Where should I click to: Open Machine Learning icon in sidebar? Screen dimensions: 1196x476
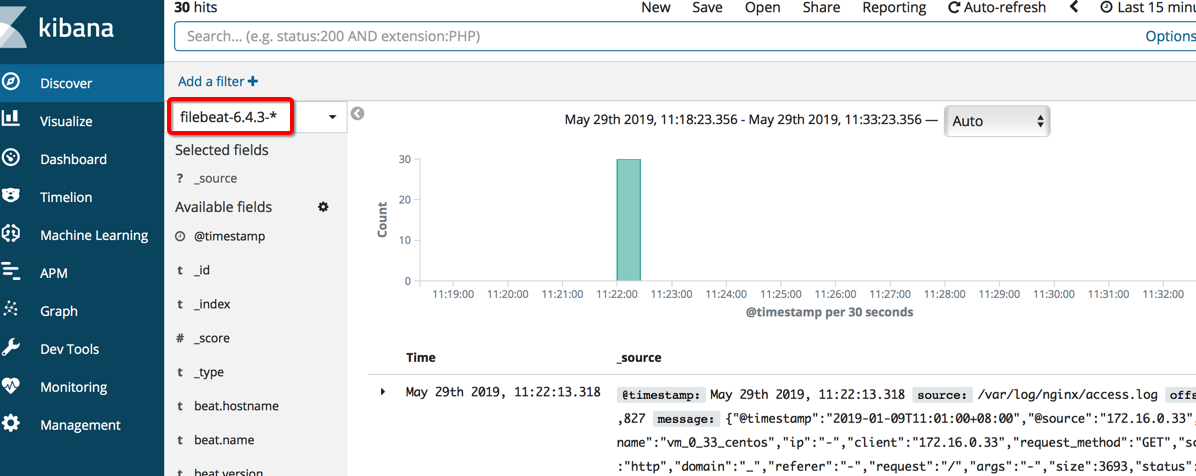[x=11, y=235]
